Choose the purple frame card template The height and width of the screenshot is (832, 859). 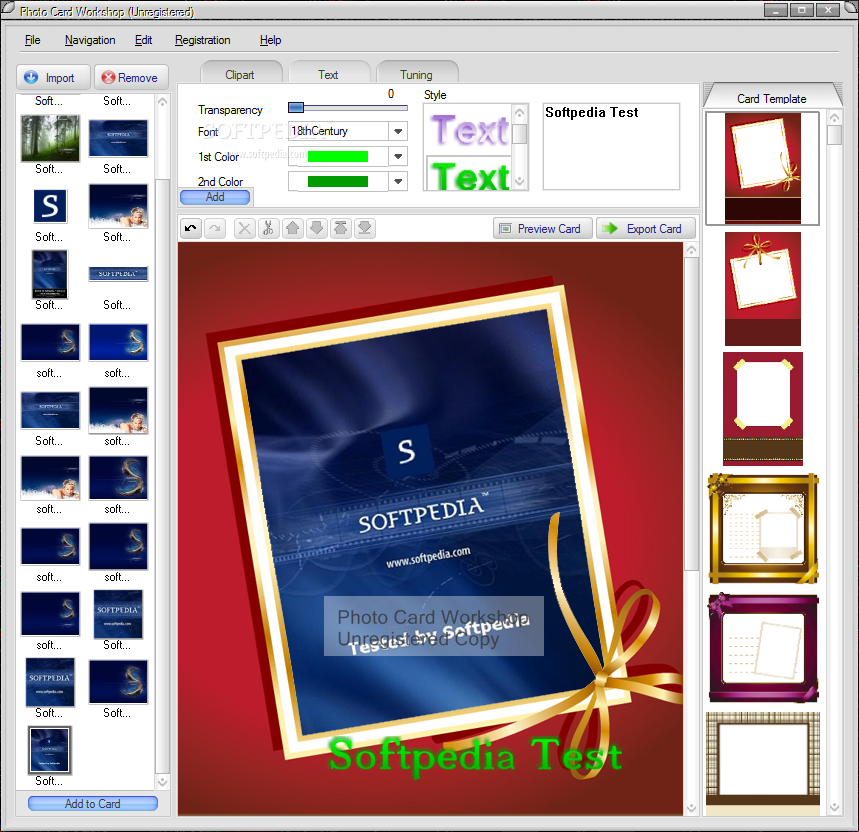[763, 648]
